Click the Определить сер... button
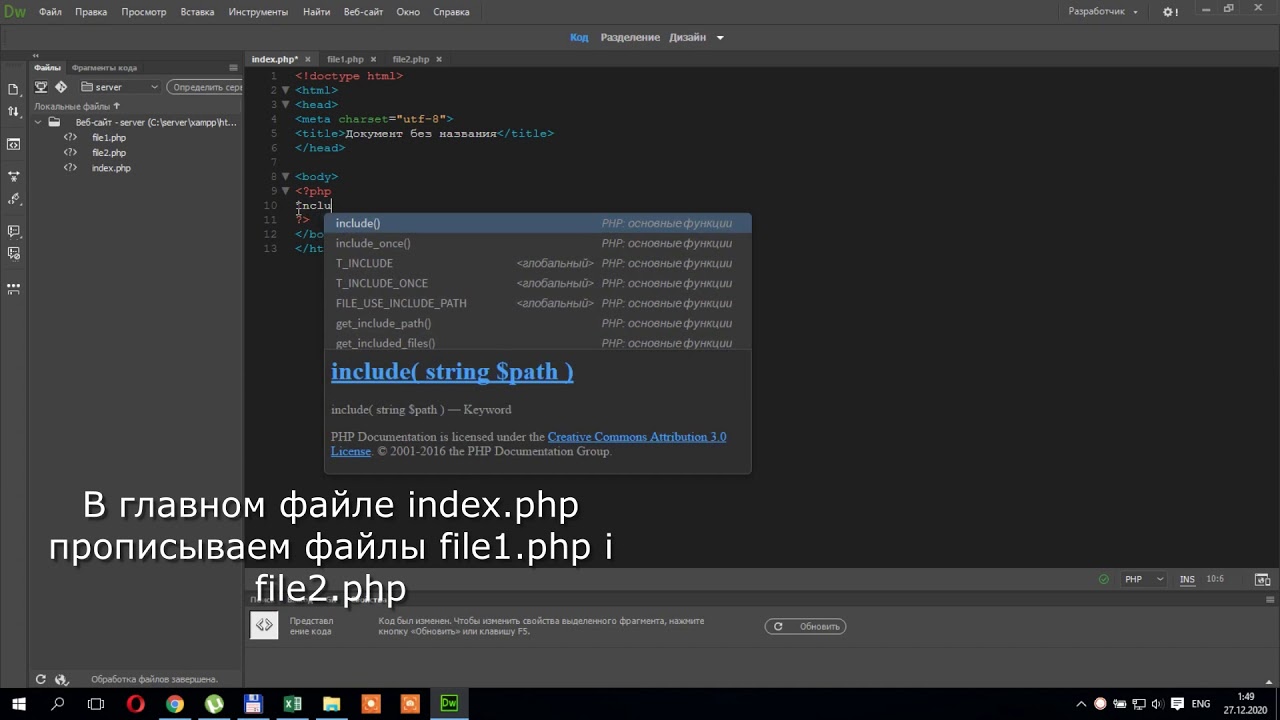The image size is (1280, 720). (205, 87)
